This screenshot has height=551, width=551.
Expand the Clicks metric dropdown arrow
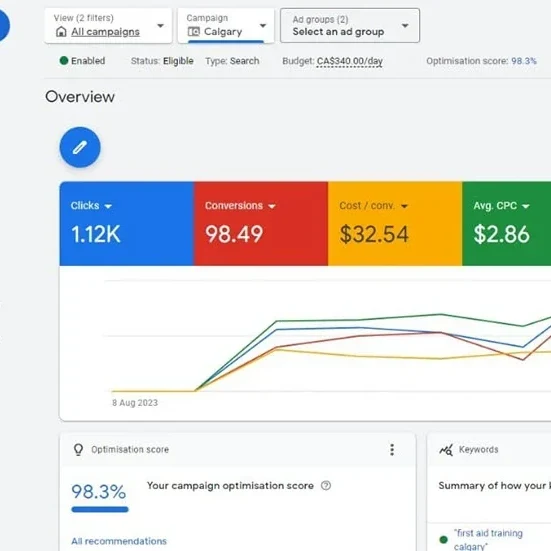click(108, 206)
